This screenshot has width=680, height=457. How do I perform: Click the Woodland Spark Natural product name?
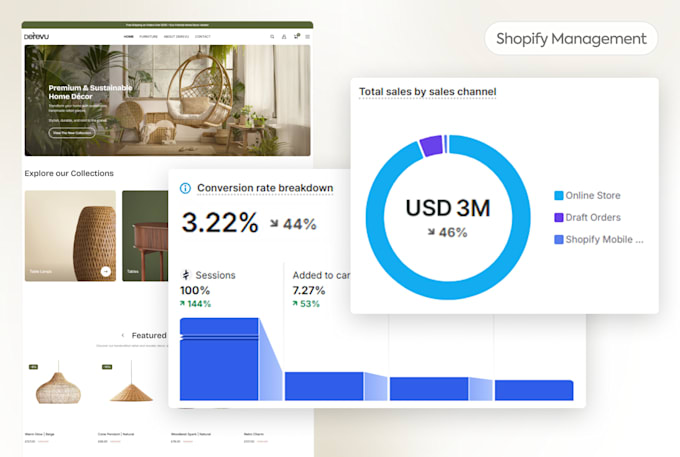[191, 434]
